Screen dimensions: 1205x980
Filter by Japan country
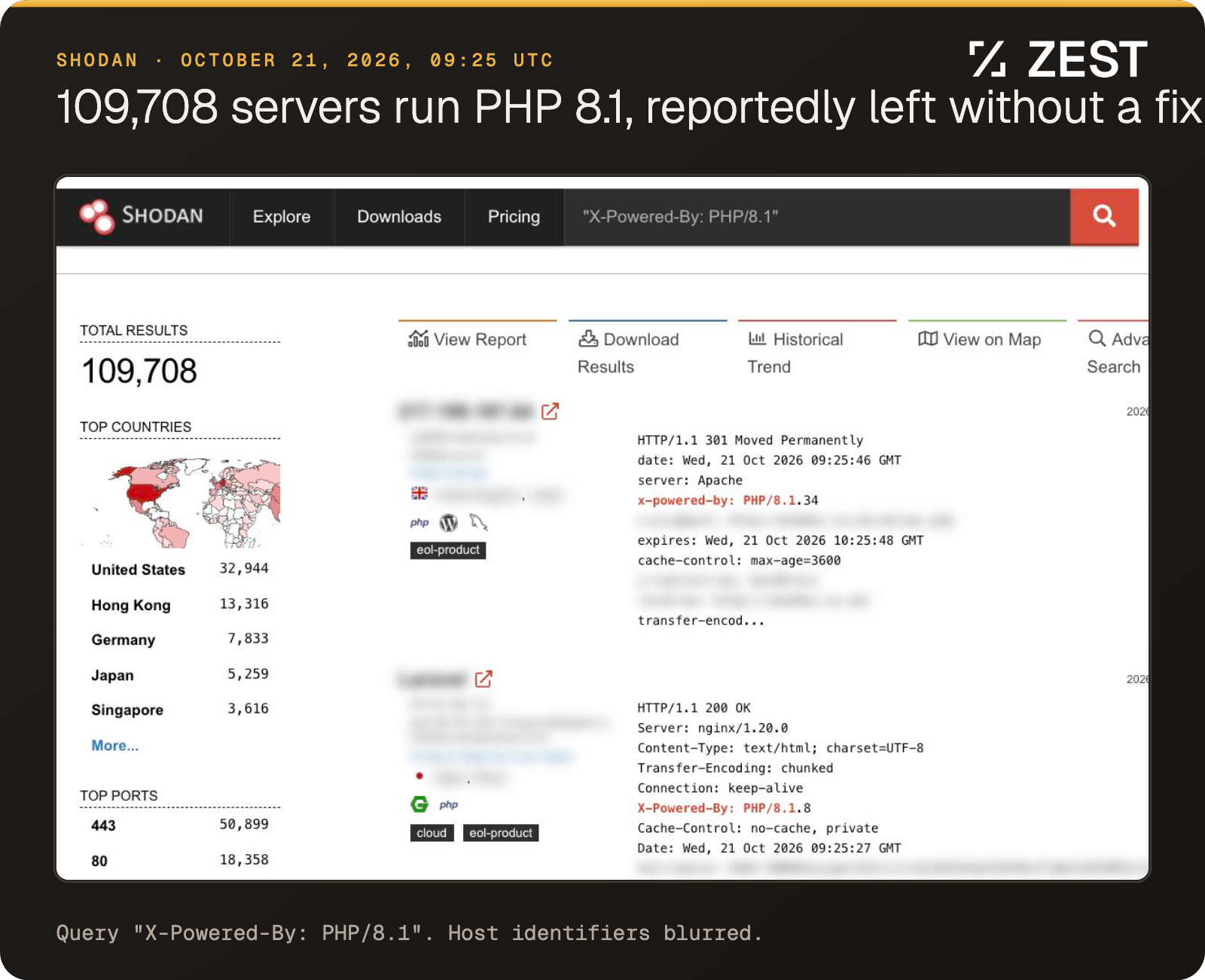113,675
